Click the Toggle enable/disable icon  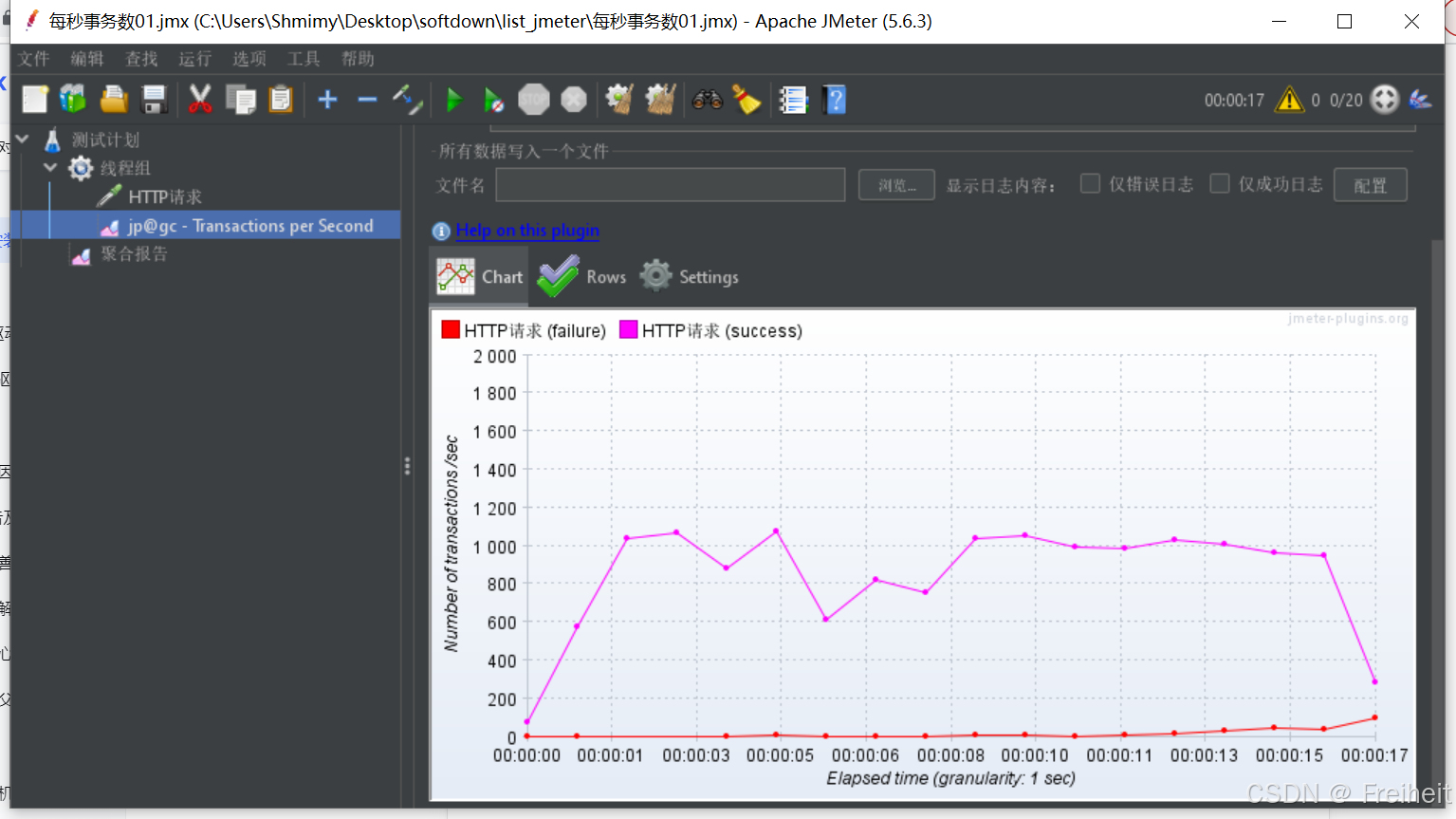tap(408, 99)
